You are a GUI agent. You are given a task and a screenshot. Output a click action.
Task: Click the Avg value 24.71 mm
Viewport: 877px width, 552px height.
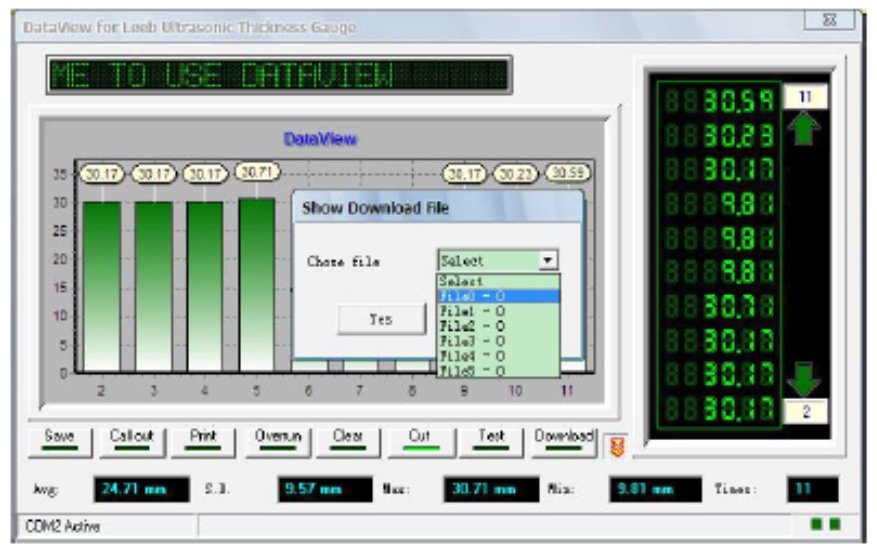(x=142, y=489)
